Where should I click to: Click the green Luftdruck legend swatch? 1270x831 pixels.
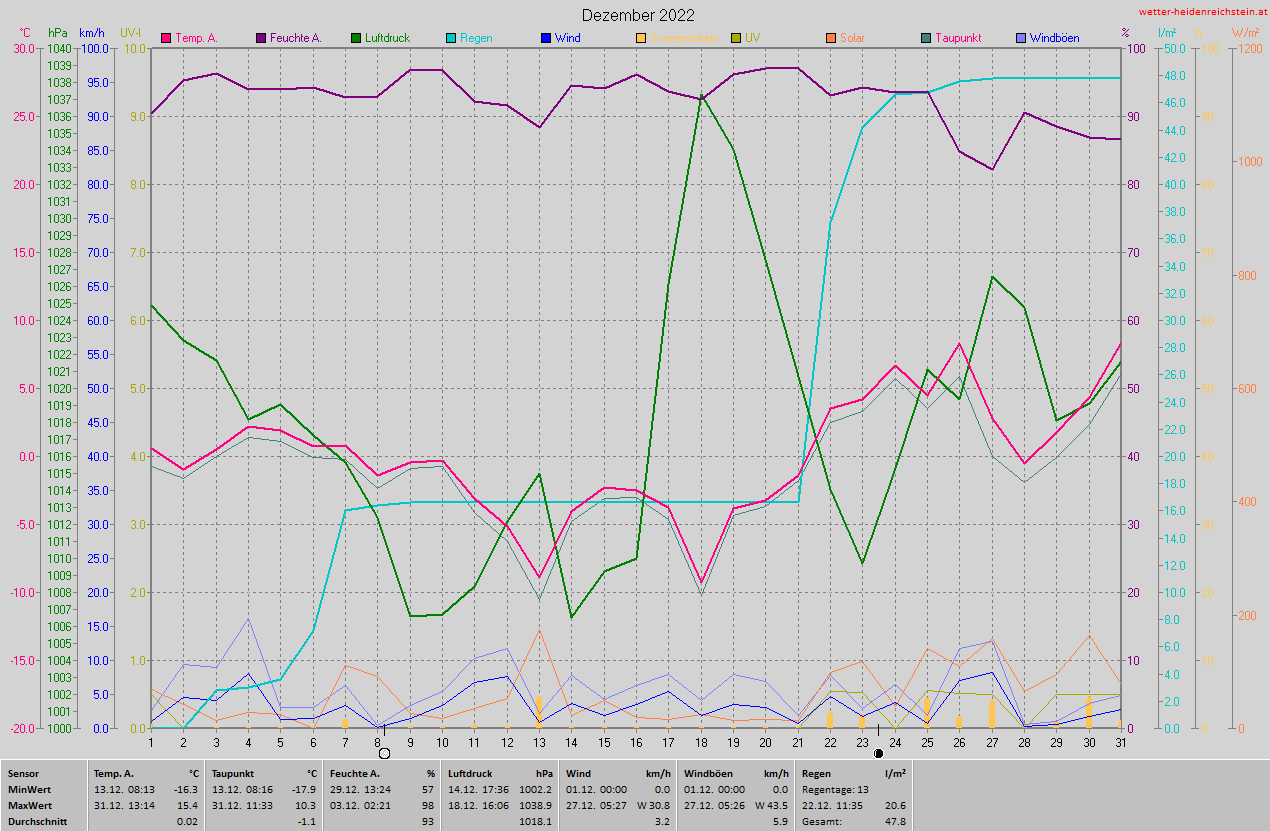(x=355, y=38)
